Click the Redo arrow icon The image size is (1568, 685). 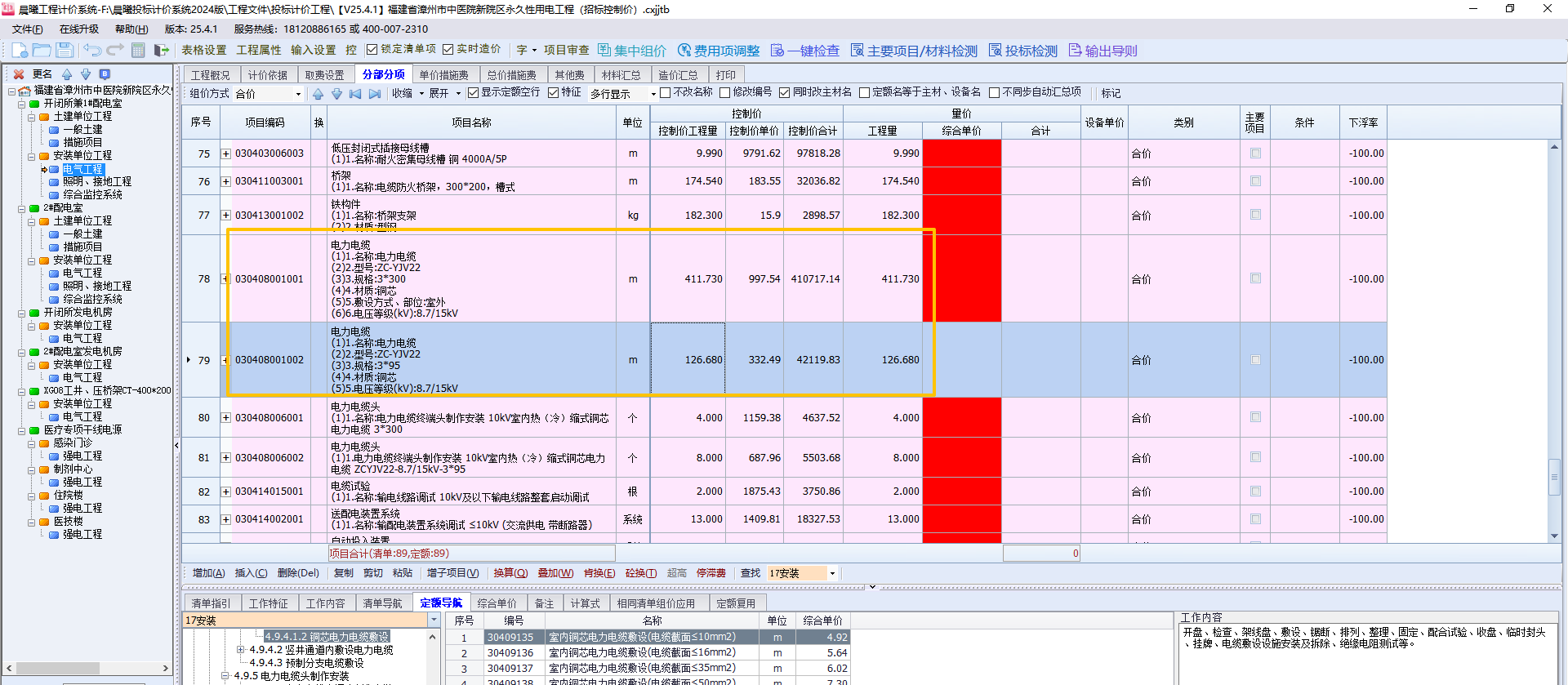tap(115, 51)
